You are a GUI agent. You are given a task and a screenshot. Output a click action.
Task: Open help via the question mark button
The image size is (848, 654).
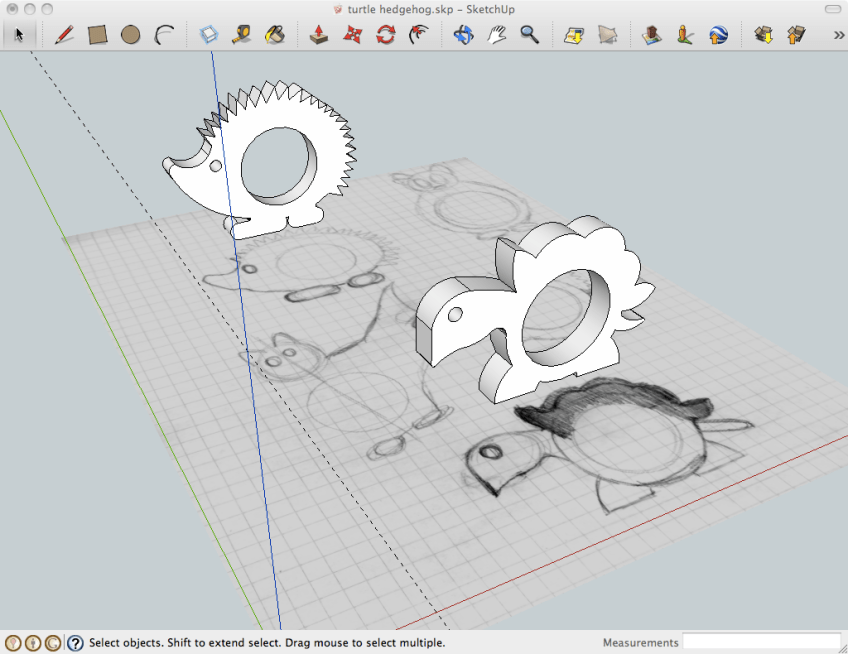coord(78,643)
